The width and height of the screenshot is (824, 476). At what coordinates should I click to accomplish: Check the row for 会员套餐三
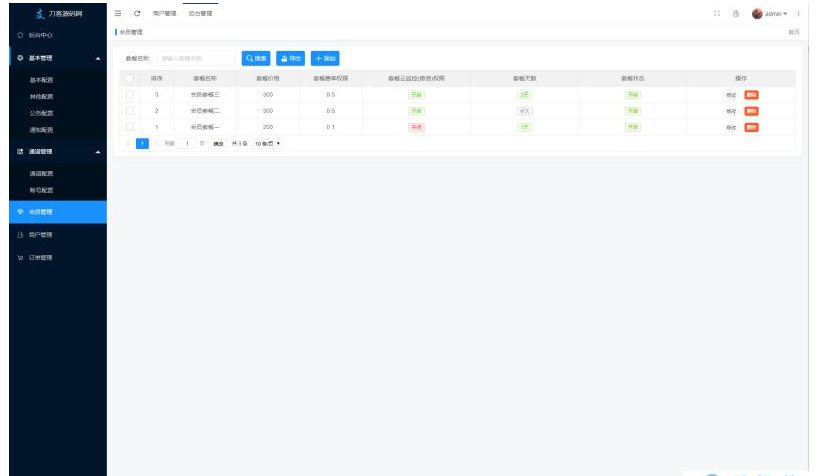(129, 95)
